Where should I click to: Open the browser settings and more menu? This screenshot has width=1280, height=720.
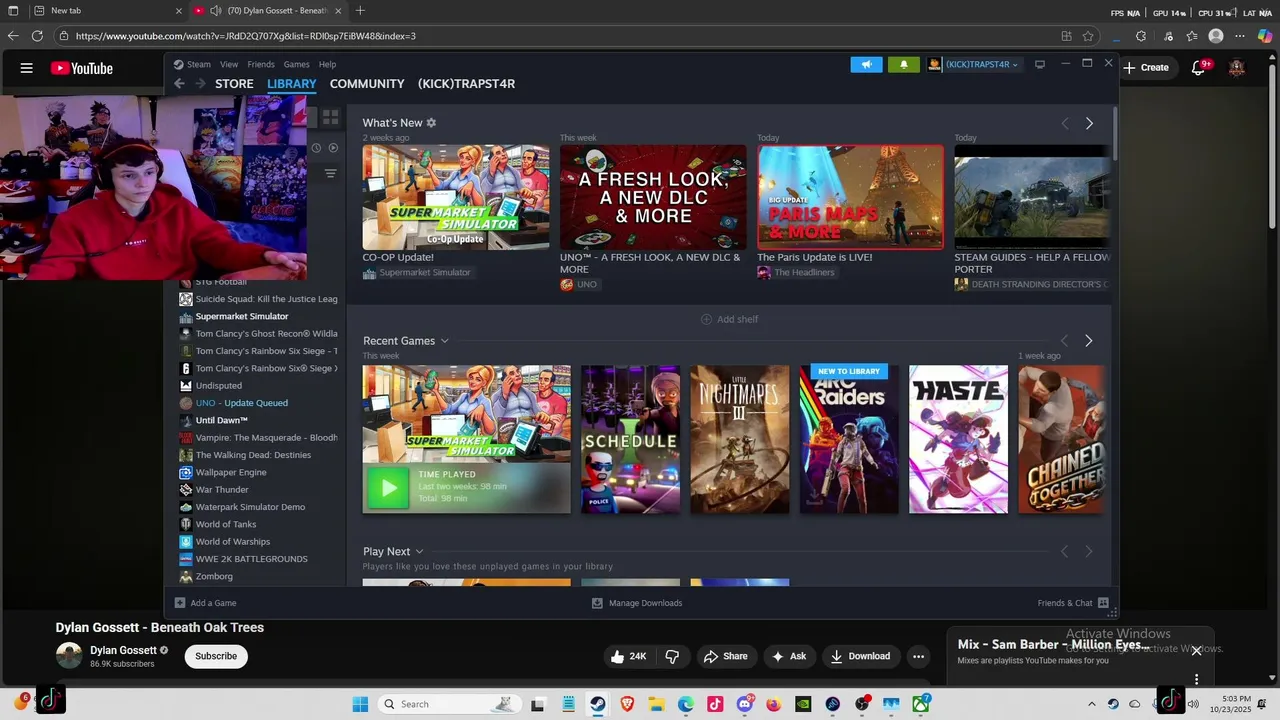pyautogui.click(x=1240, y=36)
